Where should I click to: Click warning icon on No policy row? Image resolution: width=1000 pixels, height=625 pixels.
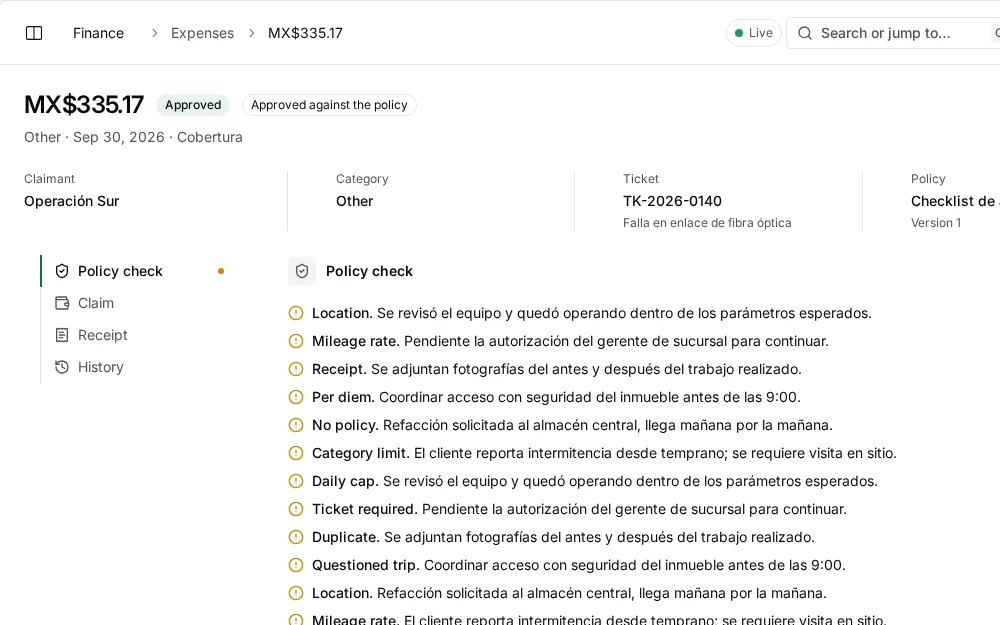296,425
